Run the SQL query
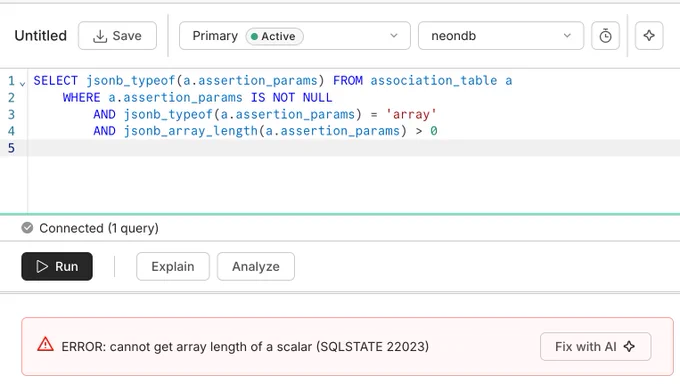 (x=57, y=266)
